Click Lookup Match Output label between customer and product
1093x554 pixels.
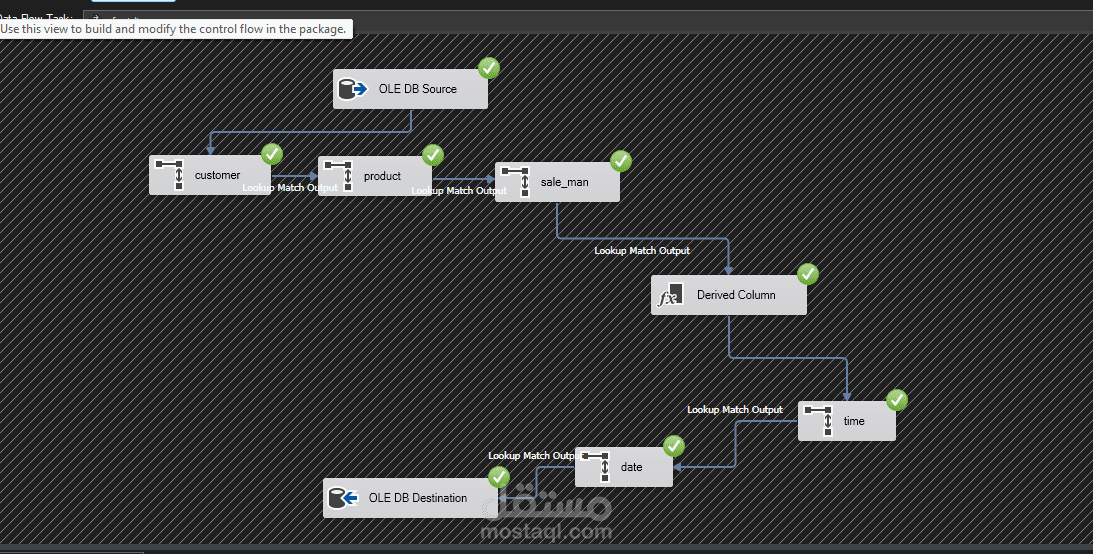tap(290, 187)
